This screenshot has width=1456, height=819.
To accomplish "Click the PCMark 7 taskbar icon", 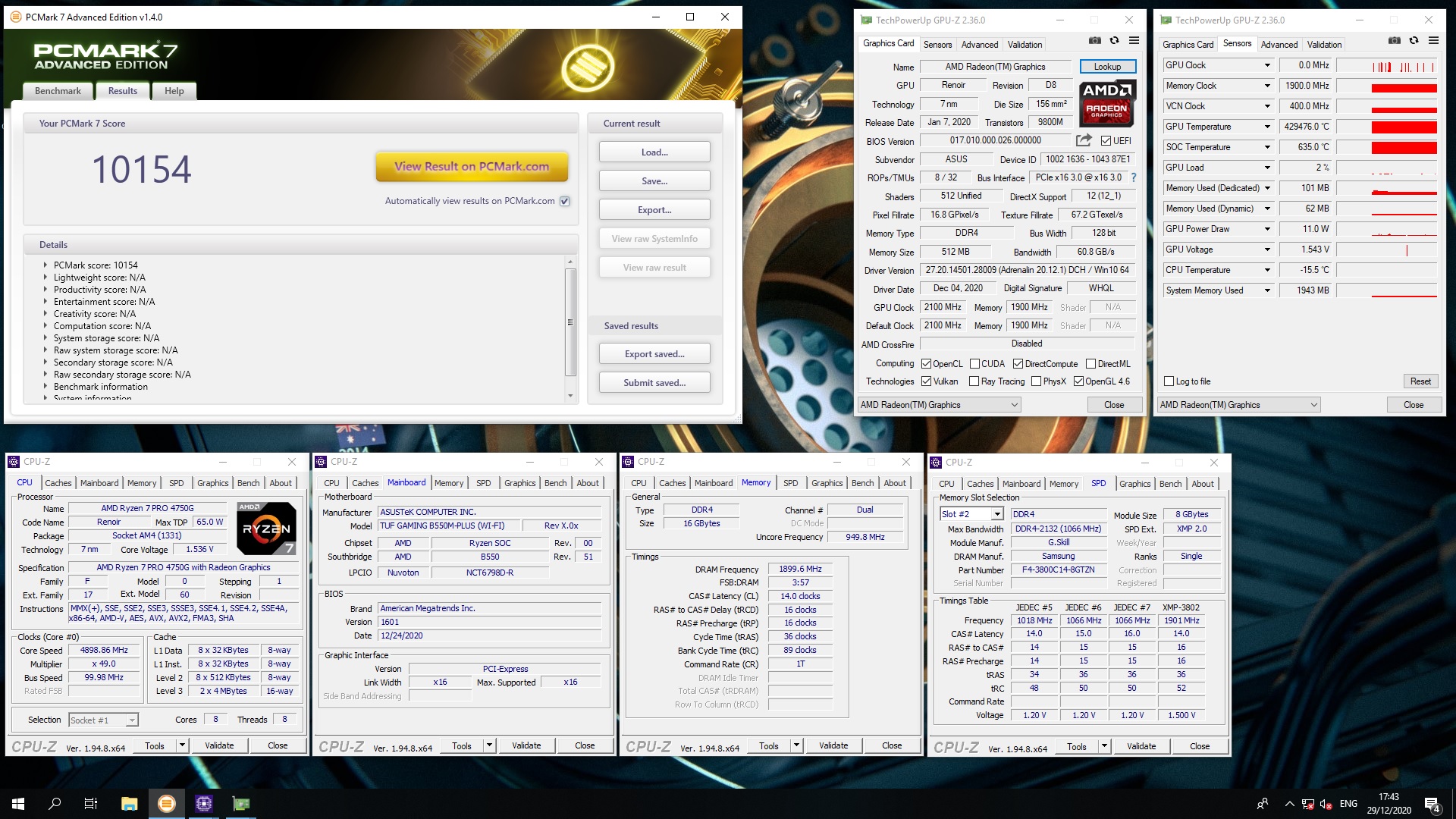I will coord(167,804).
